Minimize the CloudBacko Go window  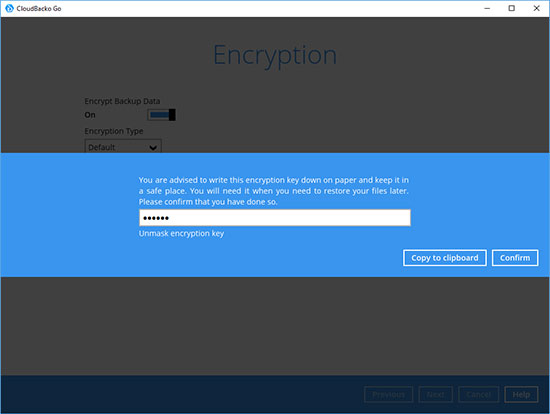pyautogui.click(x=487, y=8)
